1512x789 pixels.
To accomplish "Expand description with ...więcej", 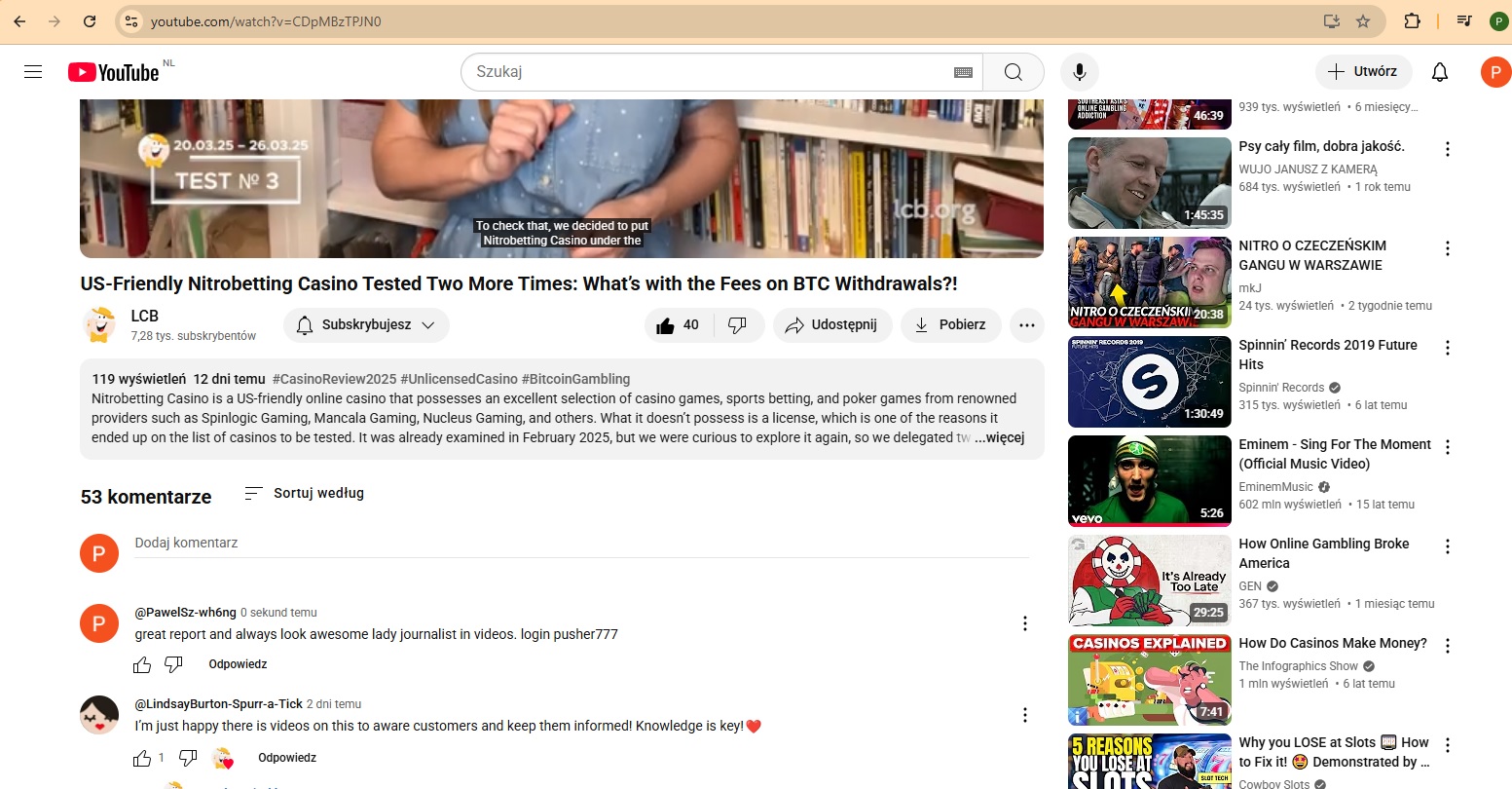I will pos(999,437).
